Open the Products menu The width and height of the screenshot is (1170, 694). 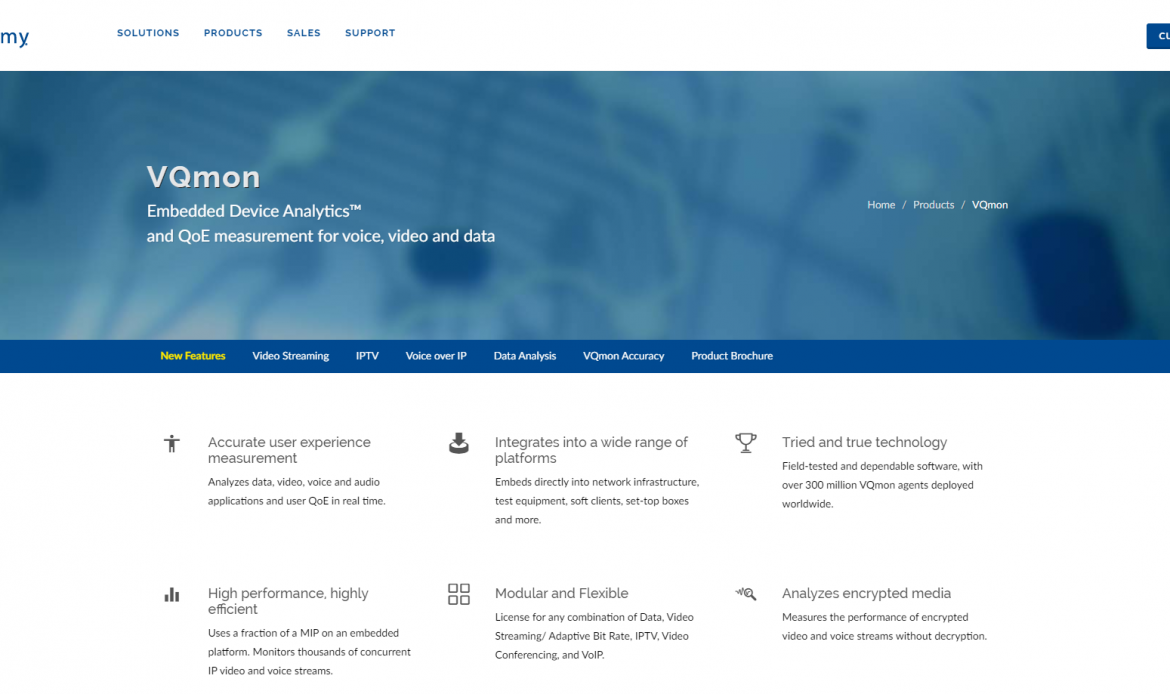pos(233,33)
